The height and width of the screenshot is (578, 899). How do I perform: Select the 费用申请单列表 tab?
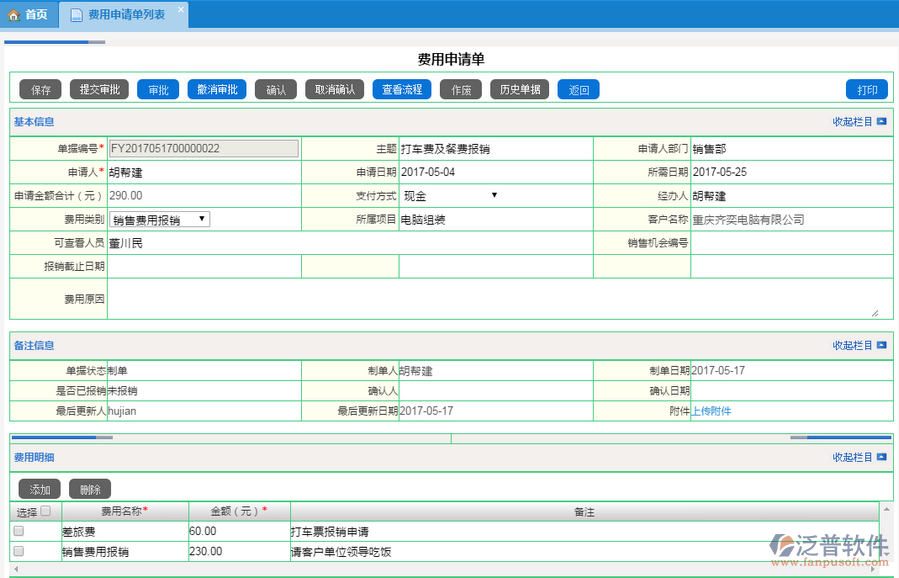coord(125,15)
